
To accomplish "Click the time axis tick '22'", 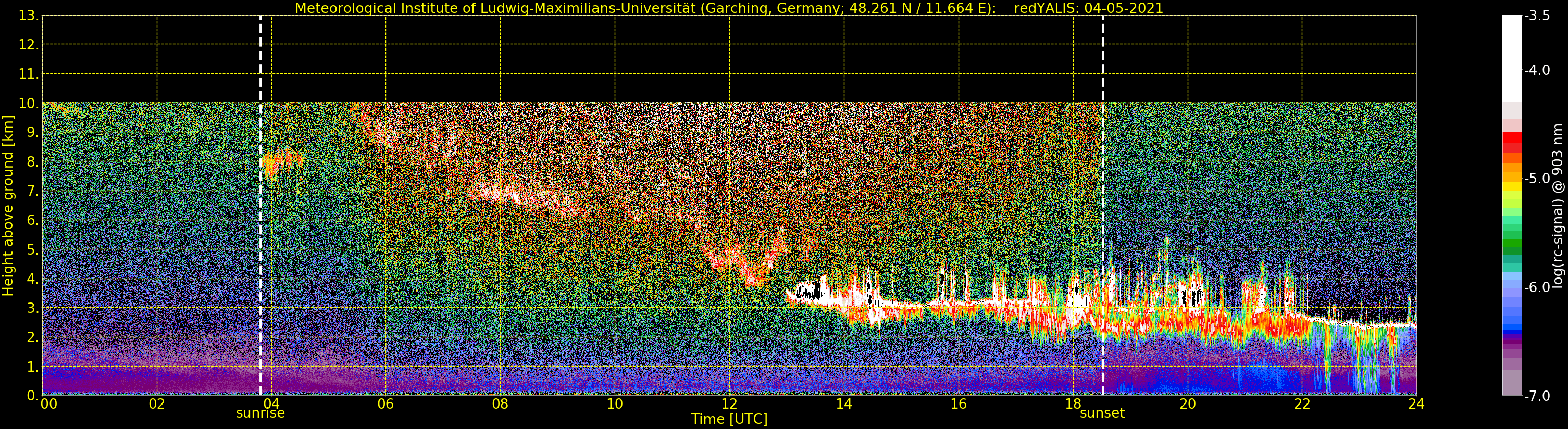I will 1302,404.
